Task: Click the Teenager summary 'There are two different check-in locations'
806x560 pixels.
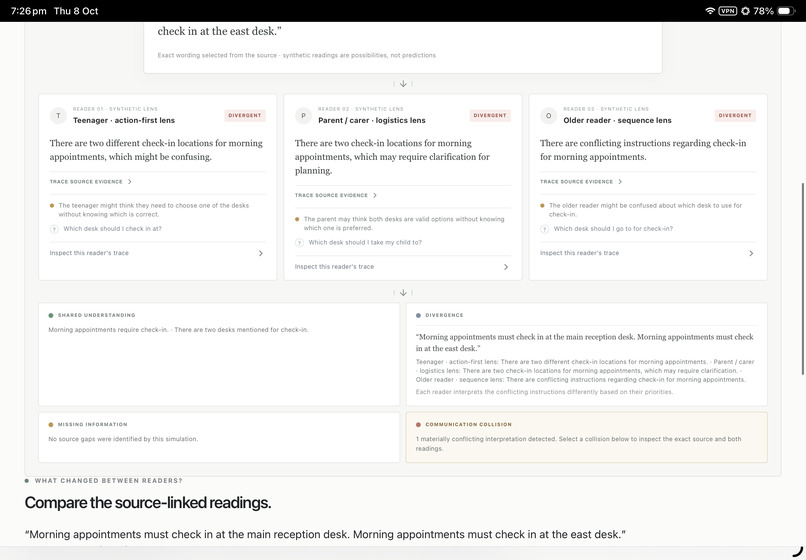Action: [156, 150]
